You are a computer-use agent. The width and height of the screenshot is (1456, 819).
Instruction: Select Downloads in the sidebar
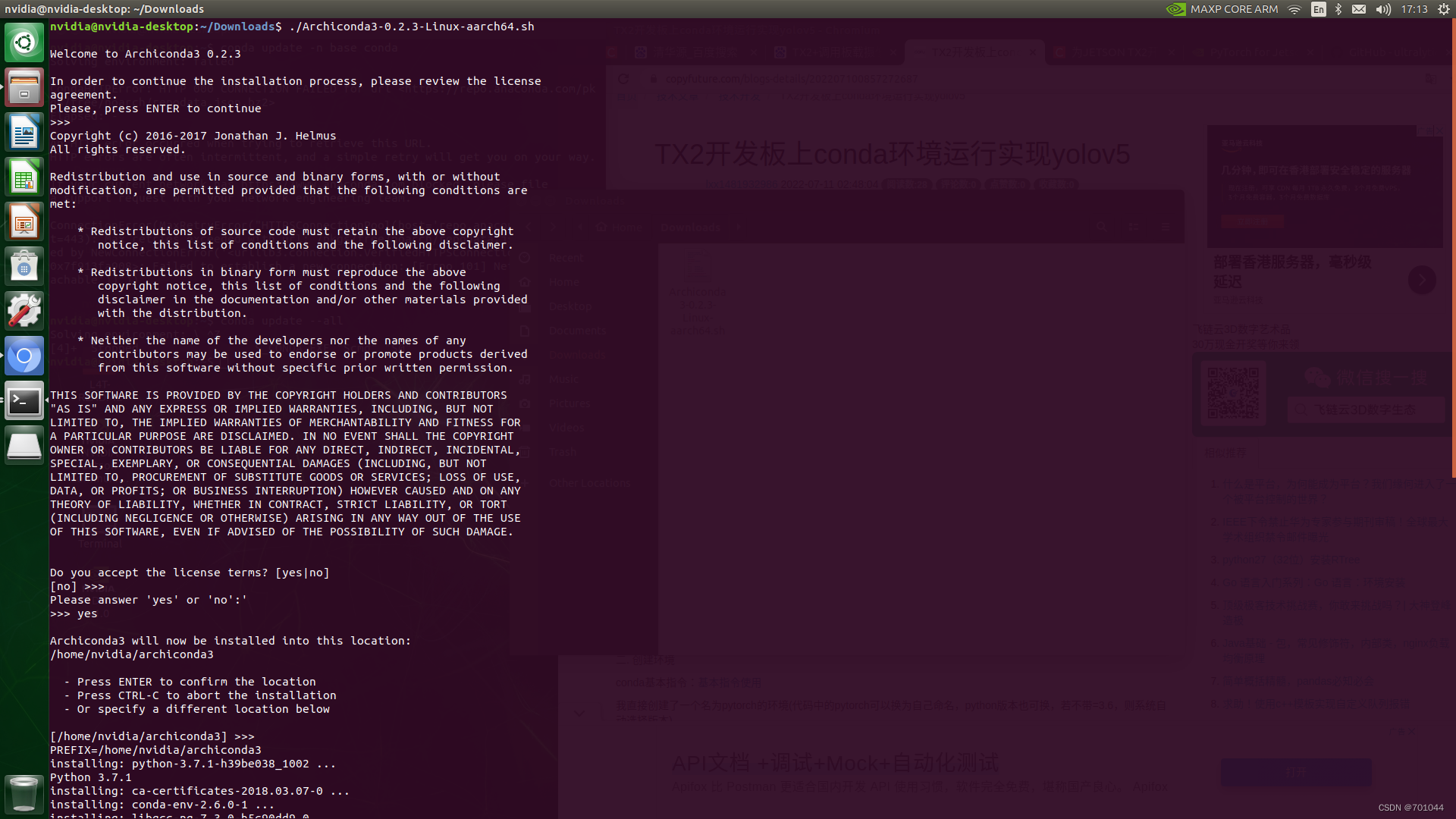pyautogui.click(x=576, y=354)
